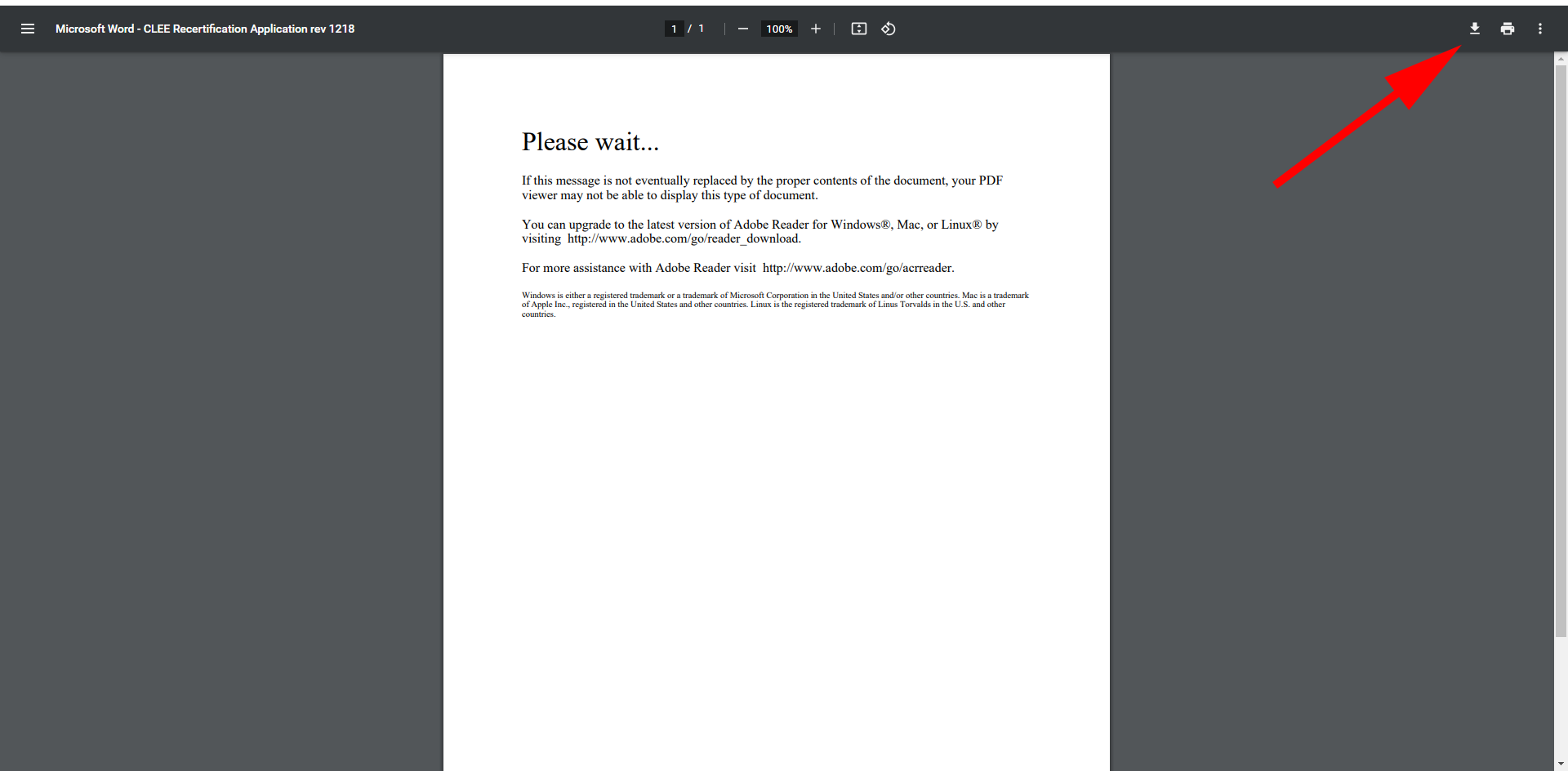Click the zoom in plus icon

pyautogui.click(x=815, y=29)
